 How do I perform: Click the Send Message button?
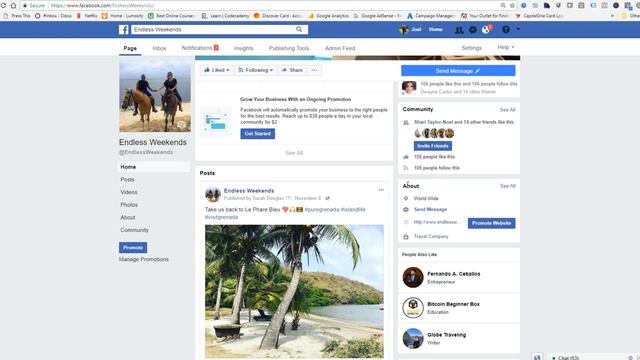click(x=458, y=71)
